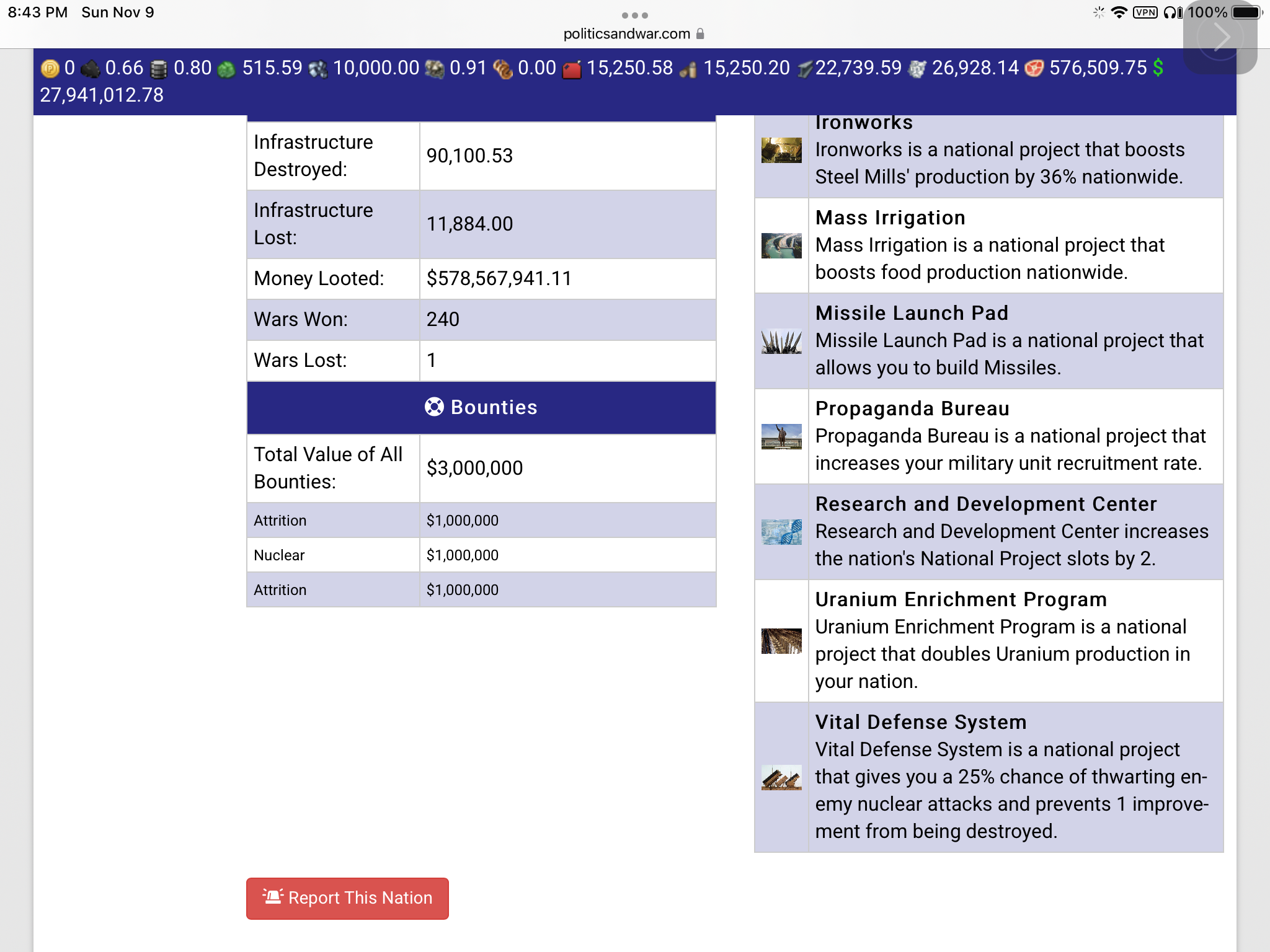The image size is (1270, 952).
Task: Click the oil barrel resource icon
Action: tap(159, 69)
